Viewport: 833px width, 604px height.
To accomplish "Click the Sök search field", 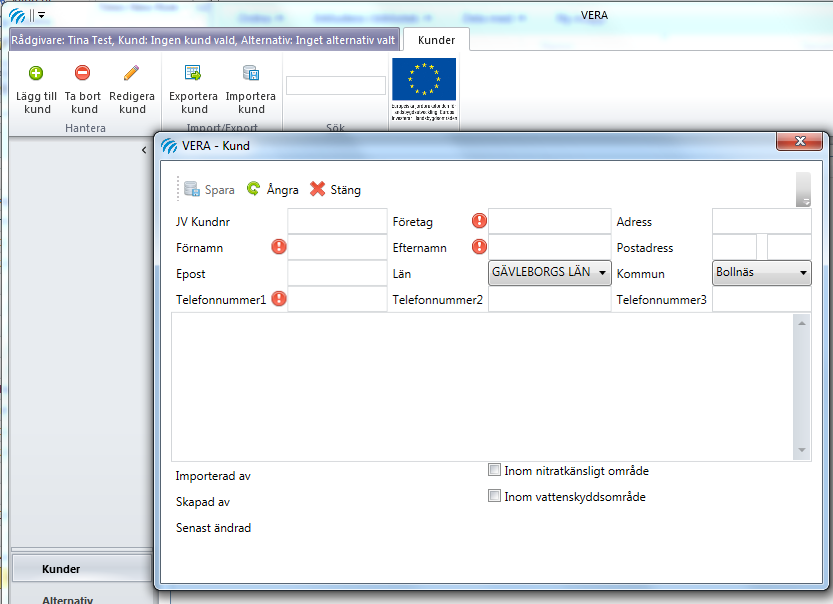I will [336, 86].
